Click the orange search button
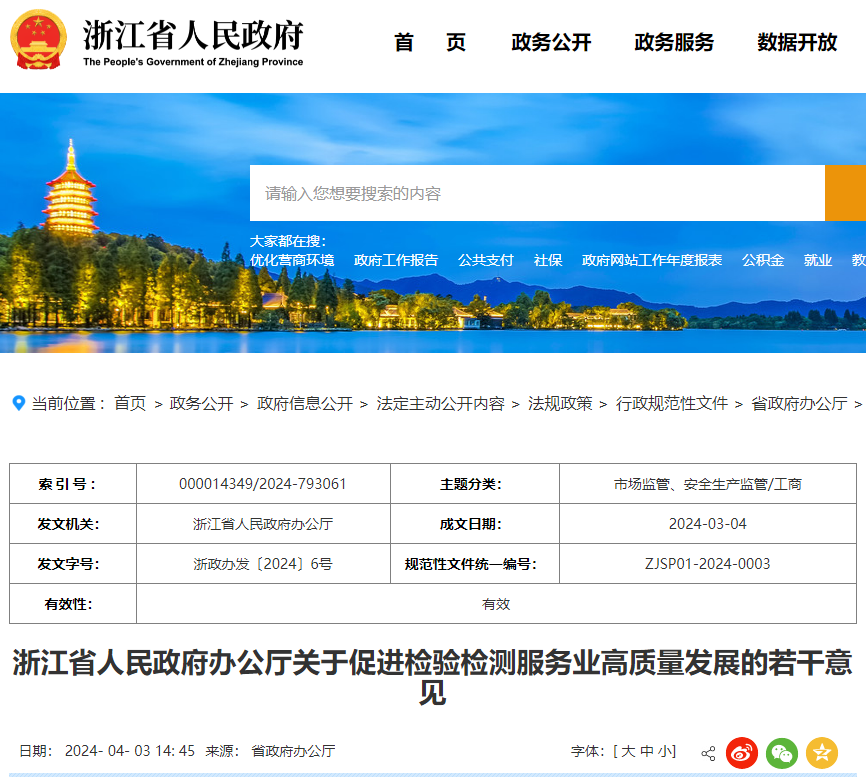The width and height of the screenshot is (866, 782). pos(845,193)
